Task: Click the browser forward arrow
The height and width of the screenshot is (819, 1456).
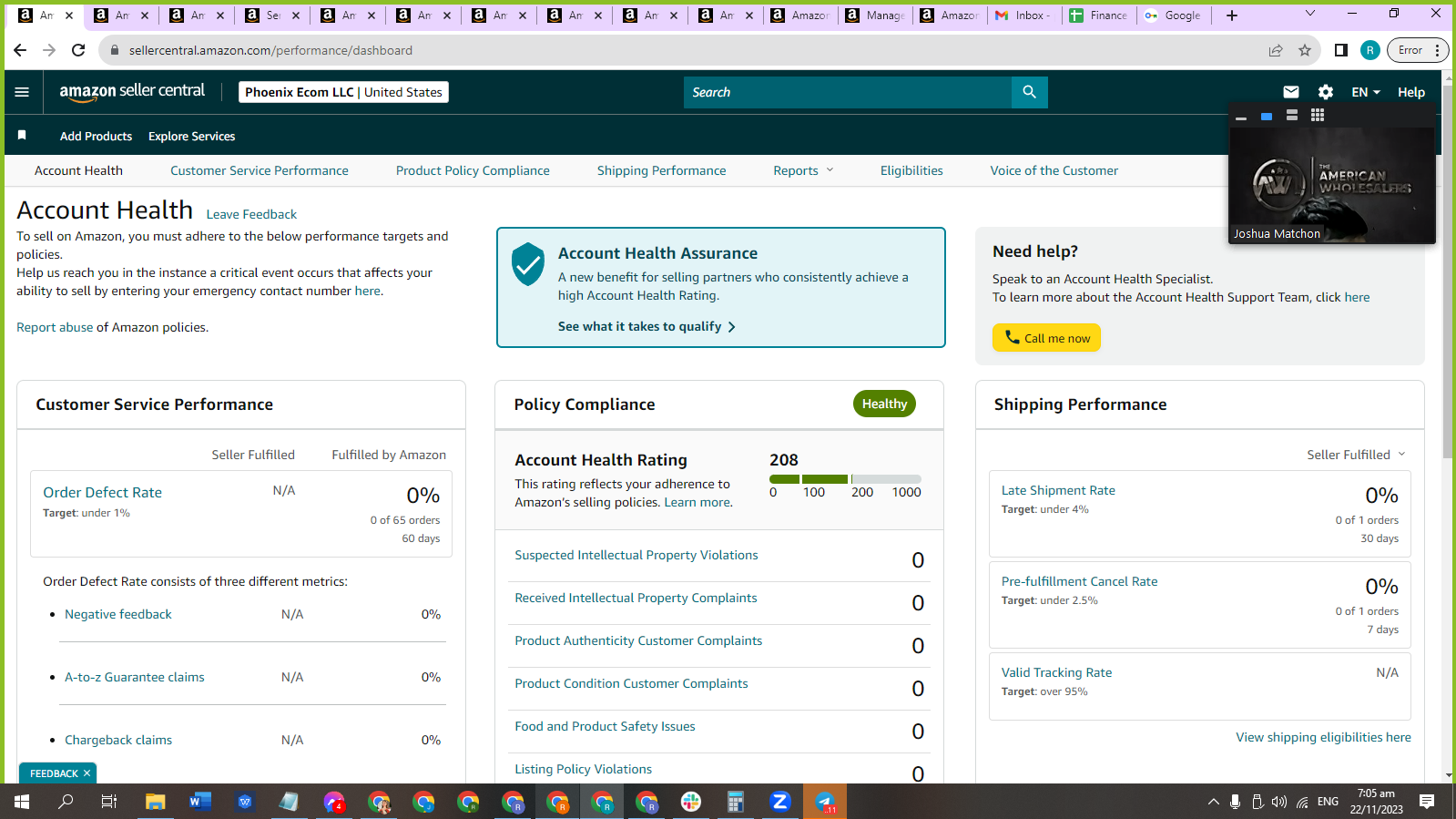Action: point(49,50)
